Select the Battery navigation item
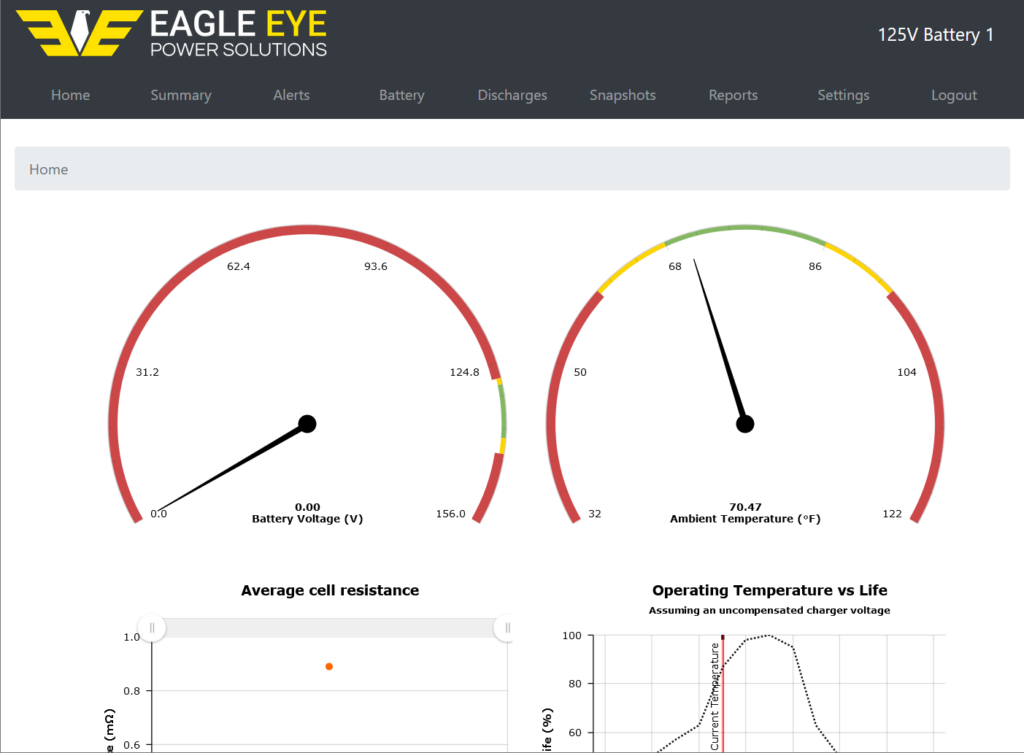This screenshot has height=753, width=1024. pyautogui.click(x=402, y=95)
